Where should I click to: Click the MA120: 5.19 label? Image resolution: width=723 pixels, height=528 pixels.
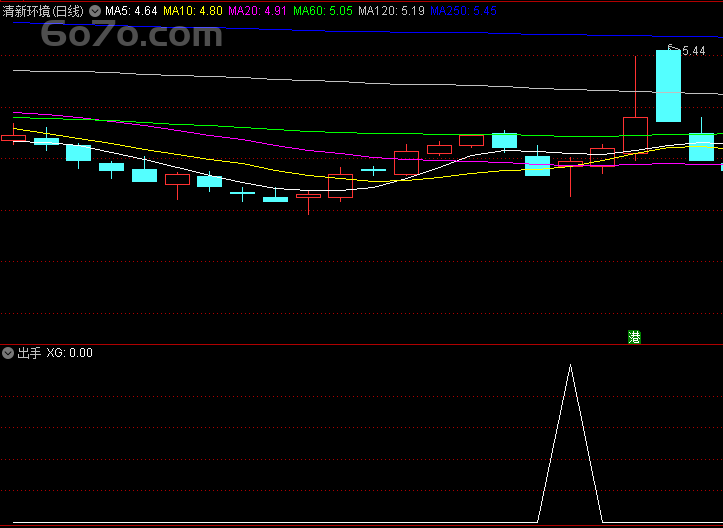point(391,11)
